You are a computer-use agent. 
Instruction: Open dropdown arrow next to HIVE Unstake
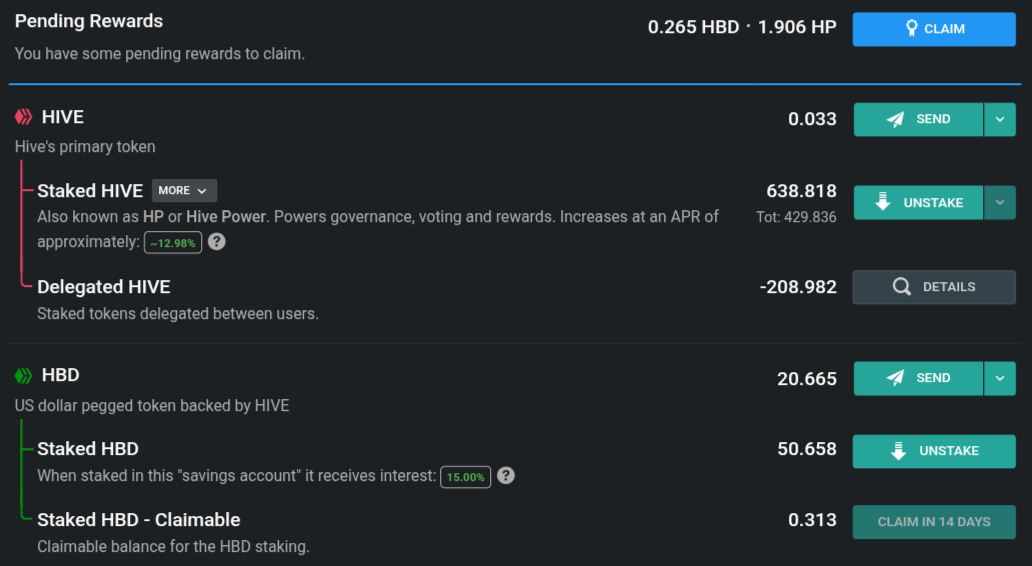click(x=1000, y=203)
